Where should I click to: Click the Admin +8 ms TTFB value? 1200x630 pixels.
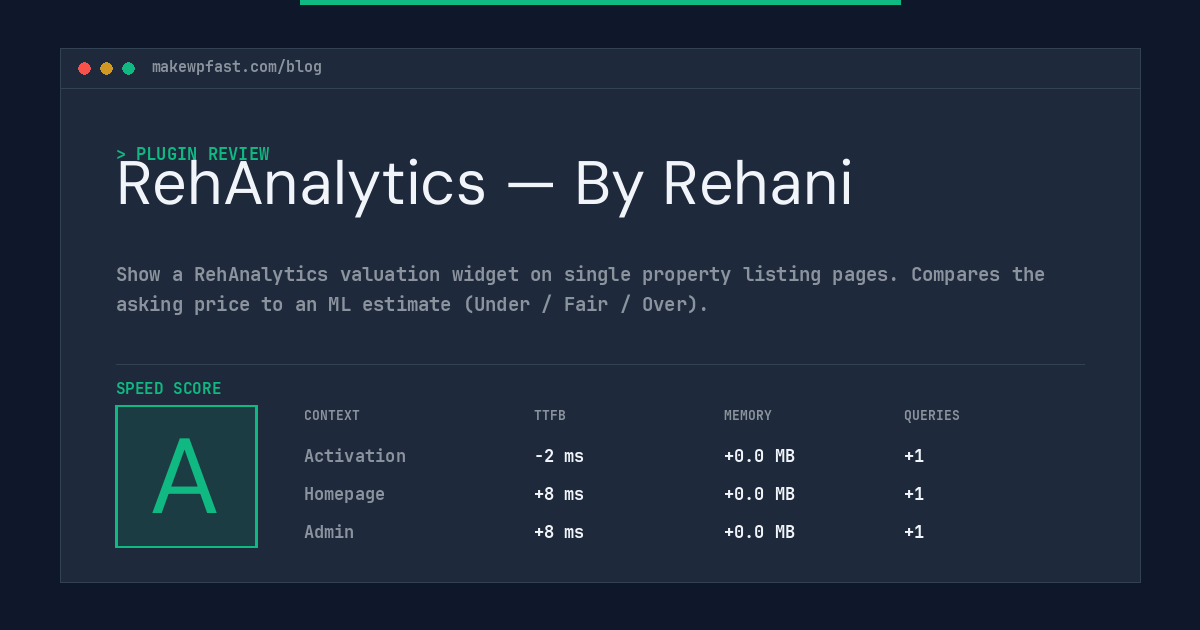tap(559, 532)
